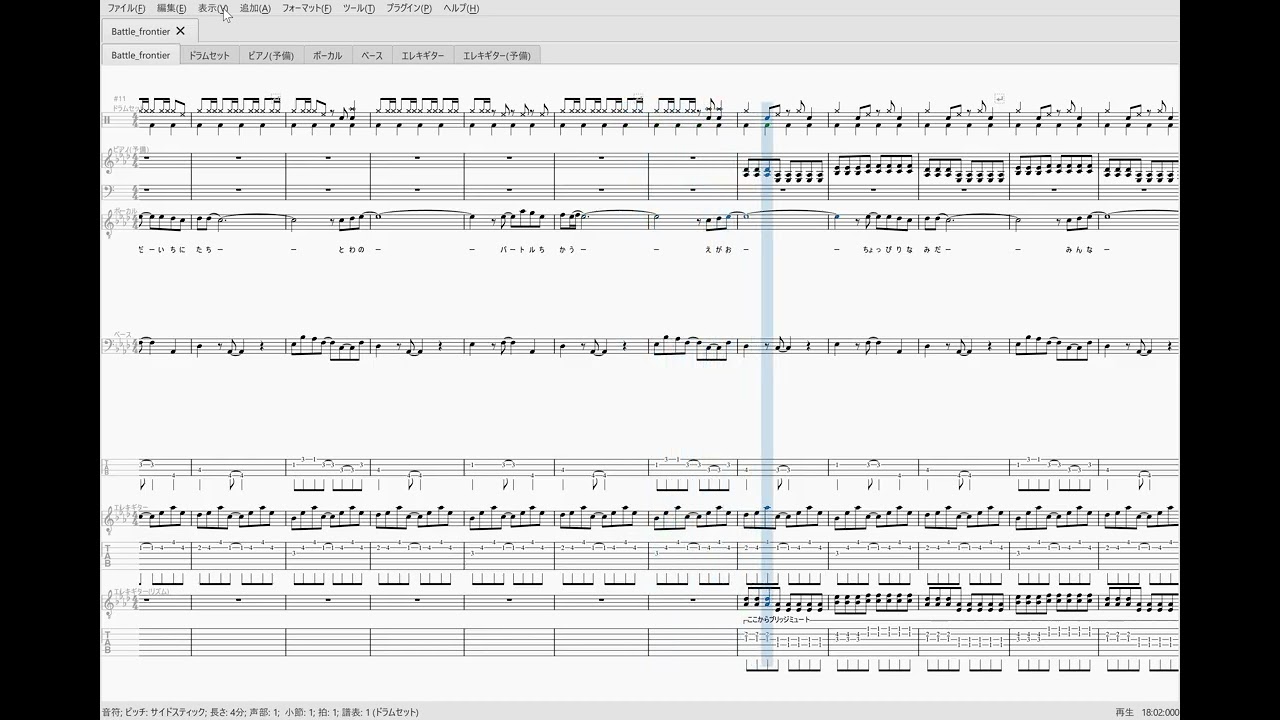This screenshot has height=720, width=1280.
Task: Select the ここからブリッジミュート staff text
Action: [x=778, y=620]
